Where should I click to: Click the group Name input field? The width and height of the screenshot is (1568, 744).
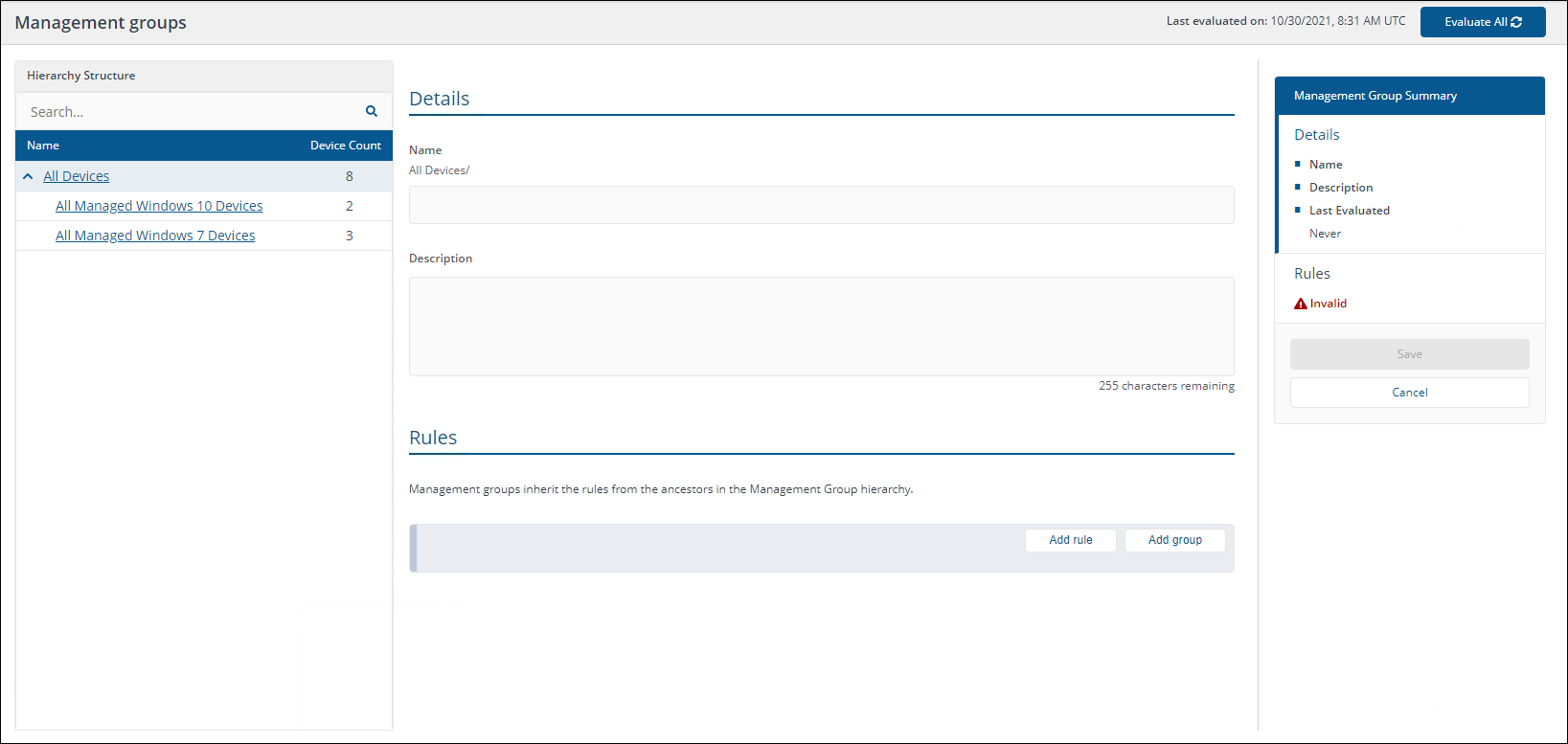pos(821,205)
